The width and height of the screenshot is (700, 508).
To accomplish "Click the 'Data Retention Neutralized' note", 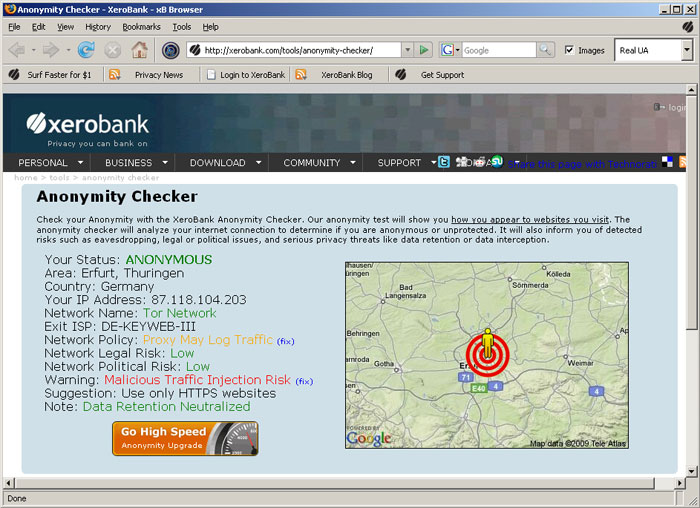I will coord(167,407).
